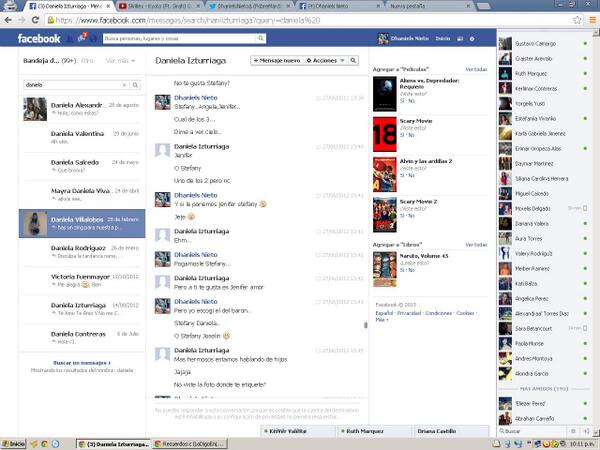
Task: Bookmark this page with the star icon
Action: pos(577,20)
